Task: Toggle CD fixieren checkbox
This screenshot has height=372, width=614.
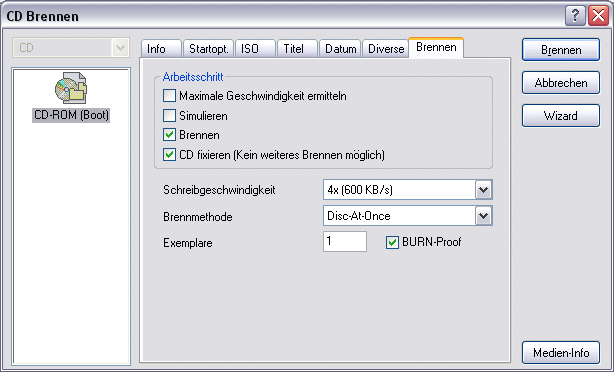Action: (x=169, y=155)
